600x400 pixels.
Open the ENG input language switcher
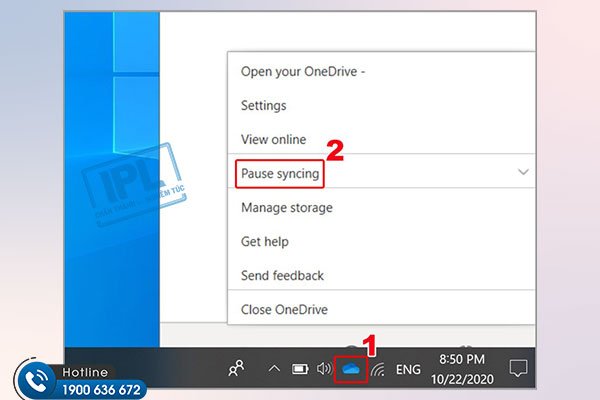(x=408, y=369)
